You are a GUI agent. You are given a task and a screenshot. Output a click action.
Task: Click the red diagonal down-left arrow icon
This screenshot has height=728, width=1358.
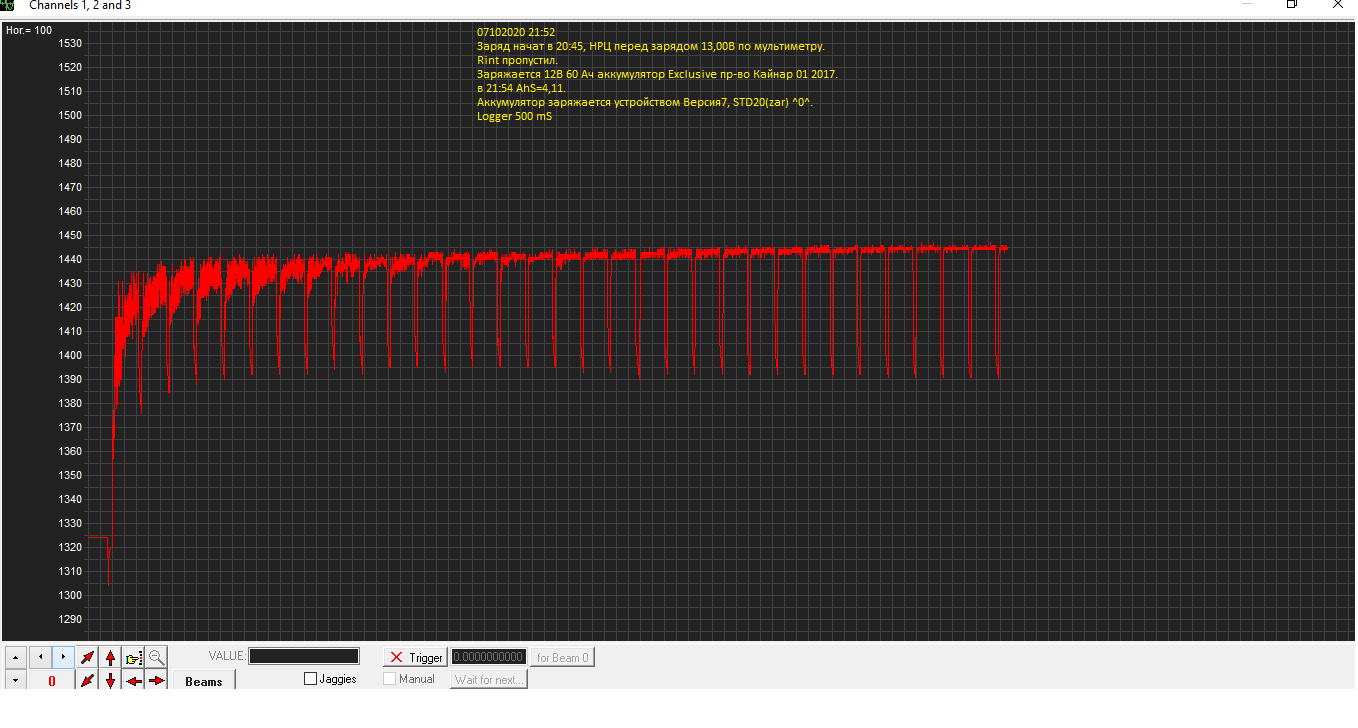tap(87, 681)
